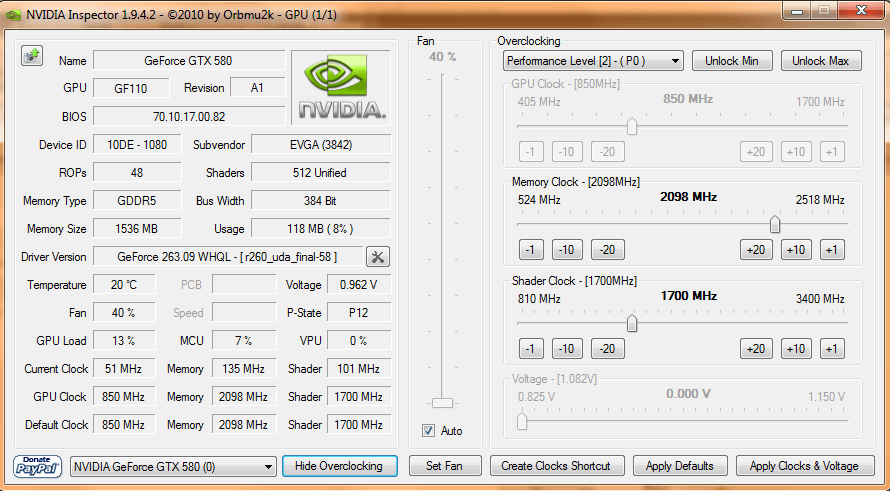890x491 pixels.
Task: Click the Device ID field 10DE - 1080
Action: click(137, 145)
